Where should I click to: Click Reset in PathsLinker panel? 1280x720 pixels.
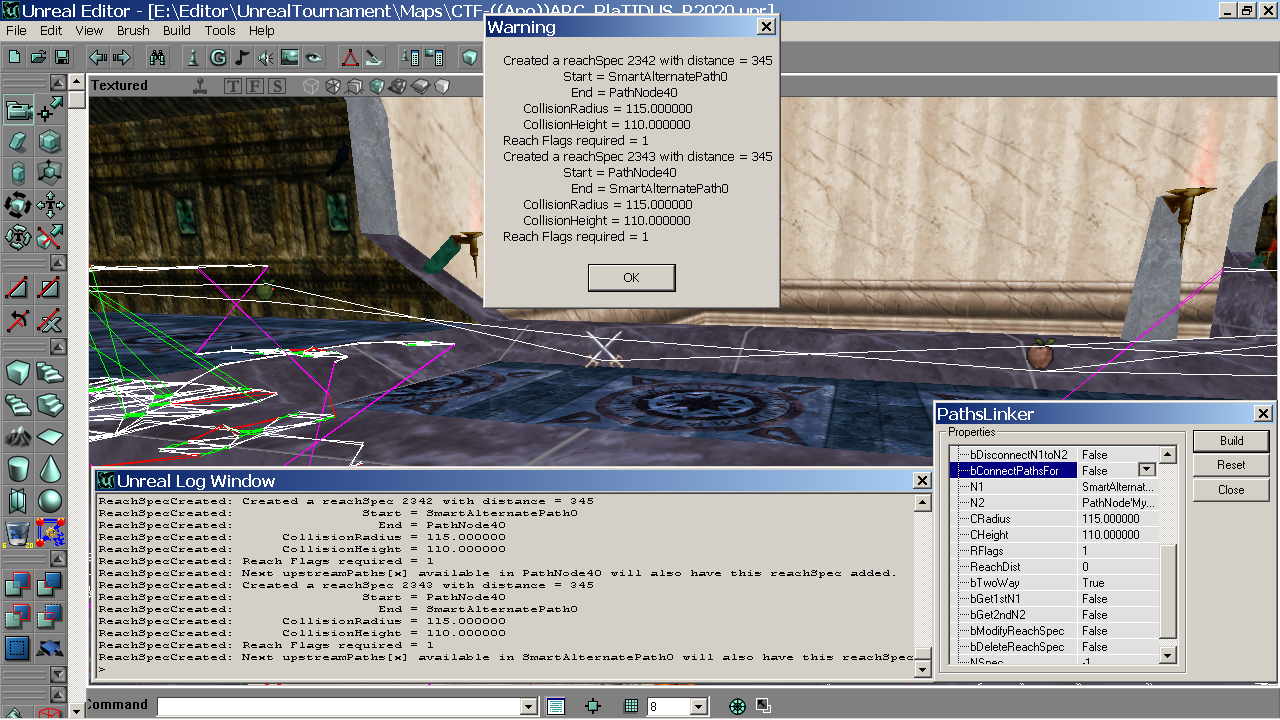coord(1231,465)
